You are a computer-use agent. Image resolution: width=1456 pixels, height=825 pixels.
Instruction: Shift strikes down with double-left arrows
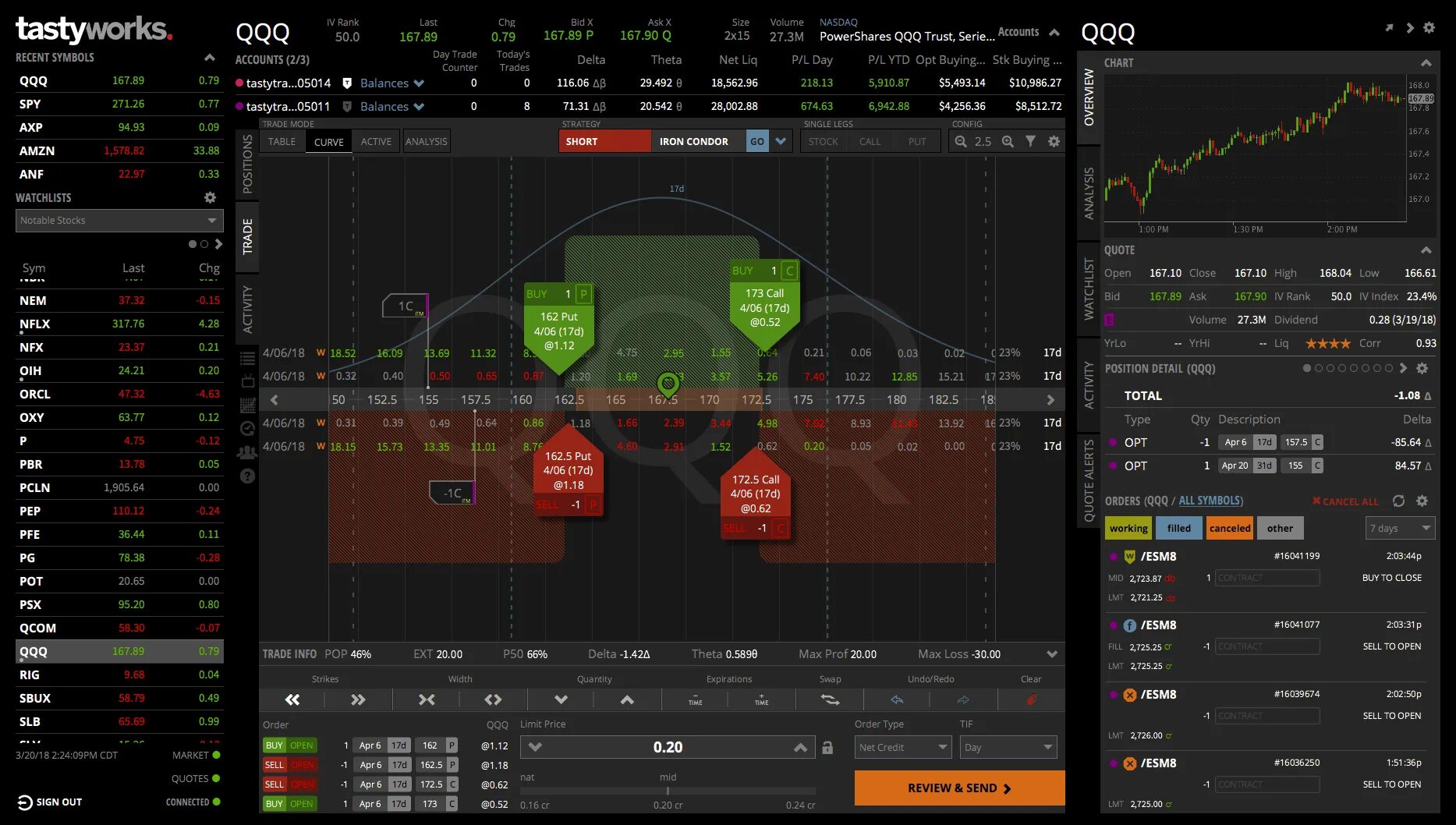(x=292, y=699)
